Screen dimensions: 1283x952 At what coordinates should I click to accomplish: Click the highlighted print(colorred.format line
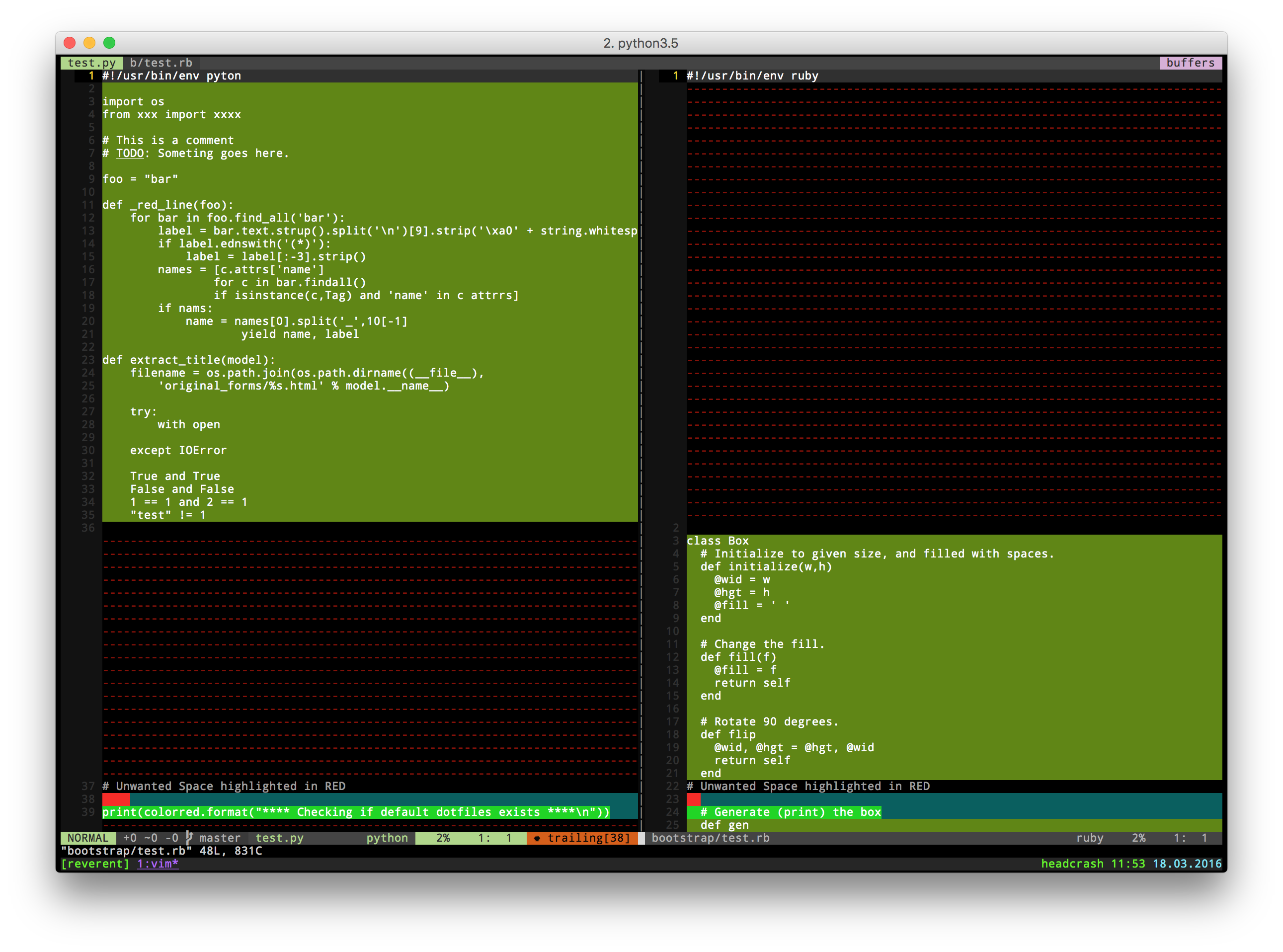tap(356, 812)
